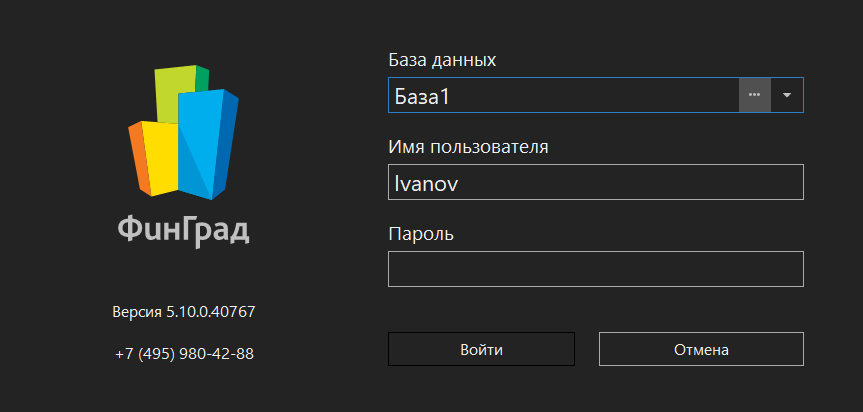Focus the username field containing Ivanov
863x412 pixels.
[x=595, y=182]
